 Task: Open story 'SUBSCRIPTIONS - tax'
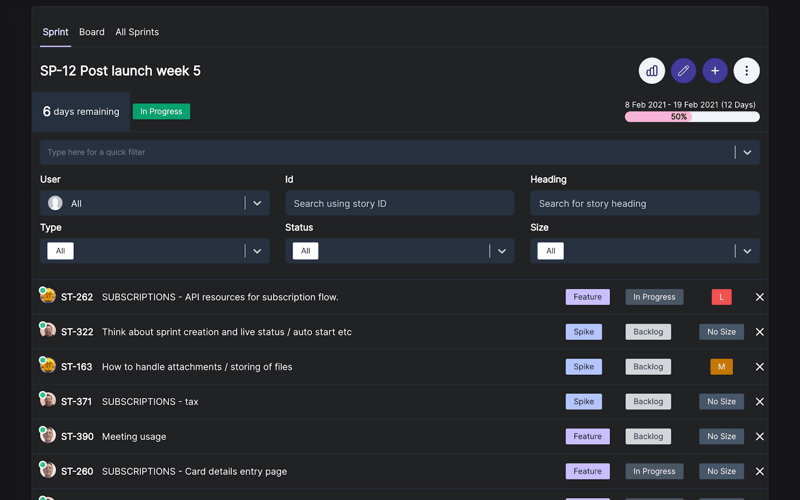pyautogui.click(x=150, y=402)
